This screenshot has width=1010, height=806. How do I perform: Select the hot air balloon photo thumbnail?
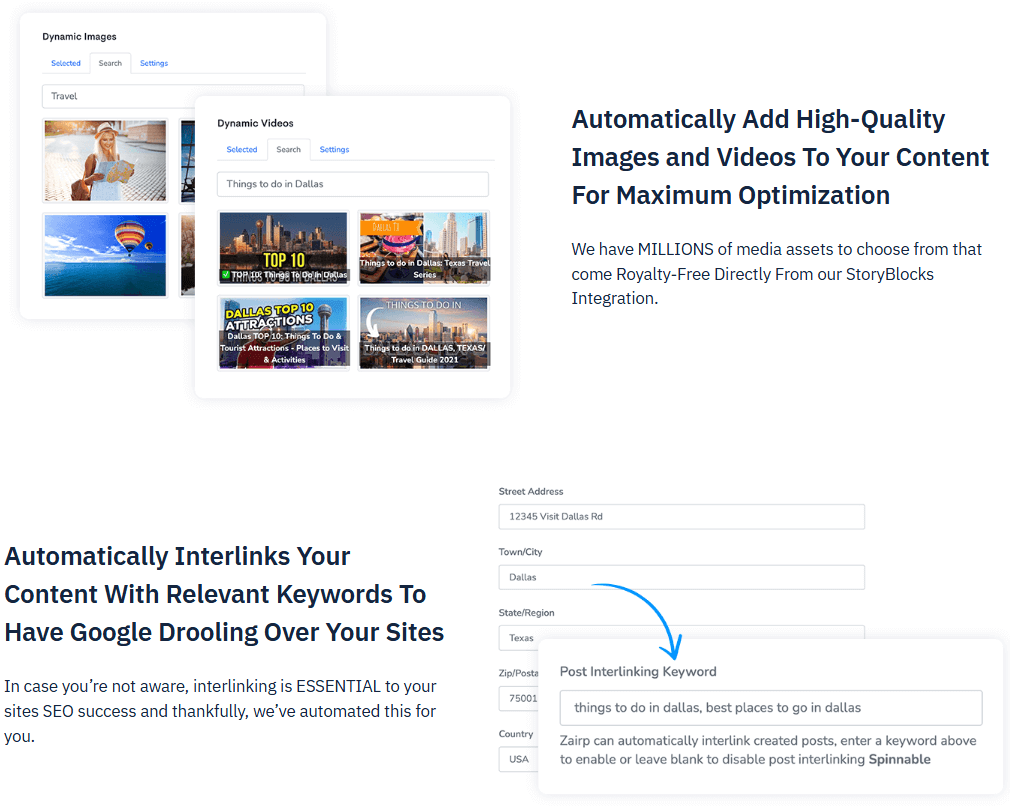tap(105, 255)
